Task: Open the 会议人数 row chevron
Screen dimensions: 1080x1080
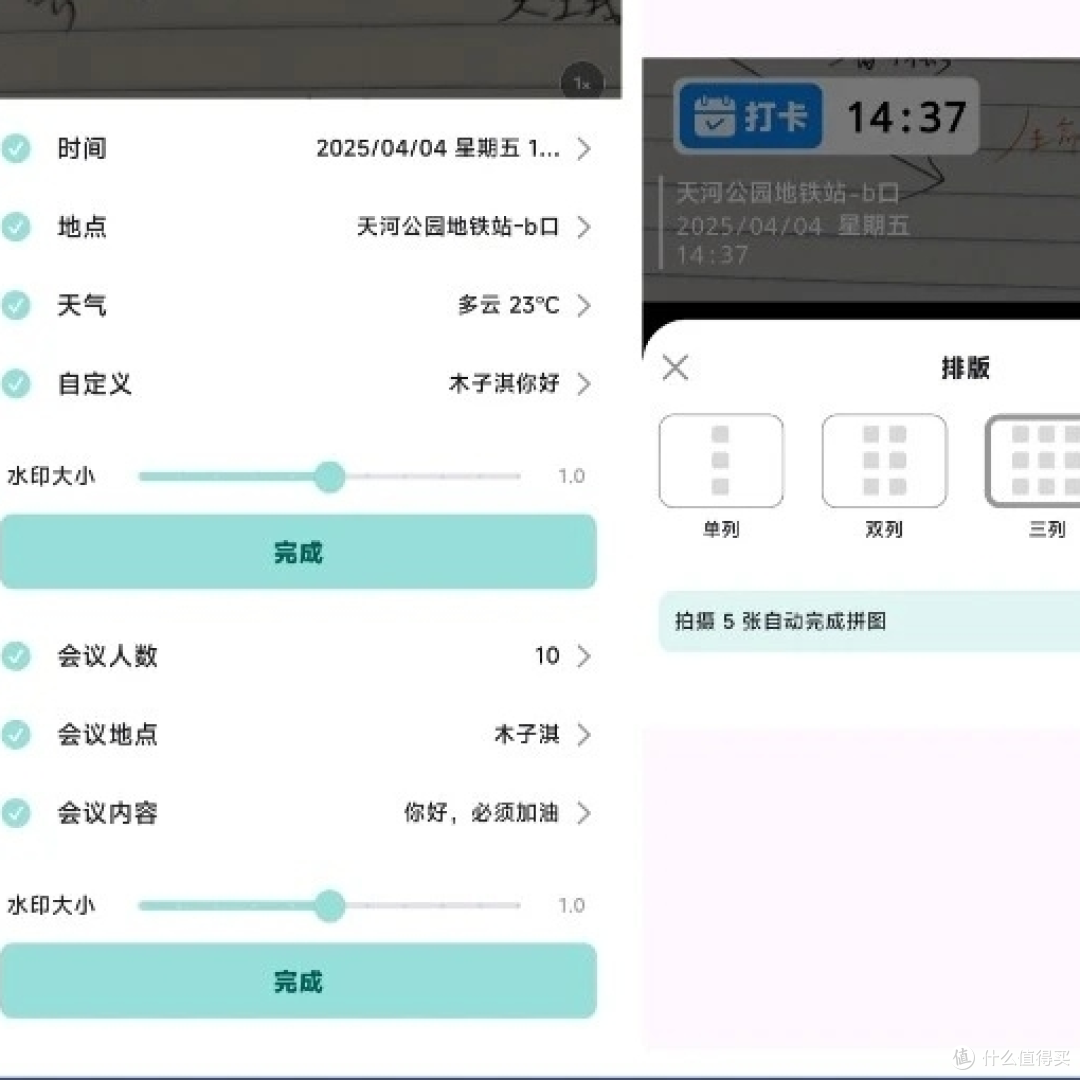Action: tap(583, 656)
